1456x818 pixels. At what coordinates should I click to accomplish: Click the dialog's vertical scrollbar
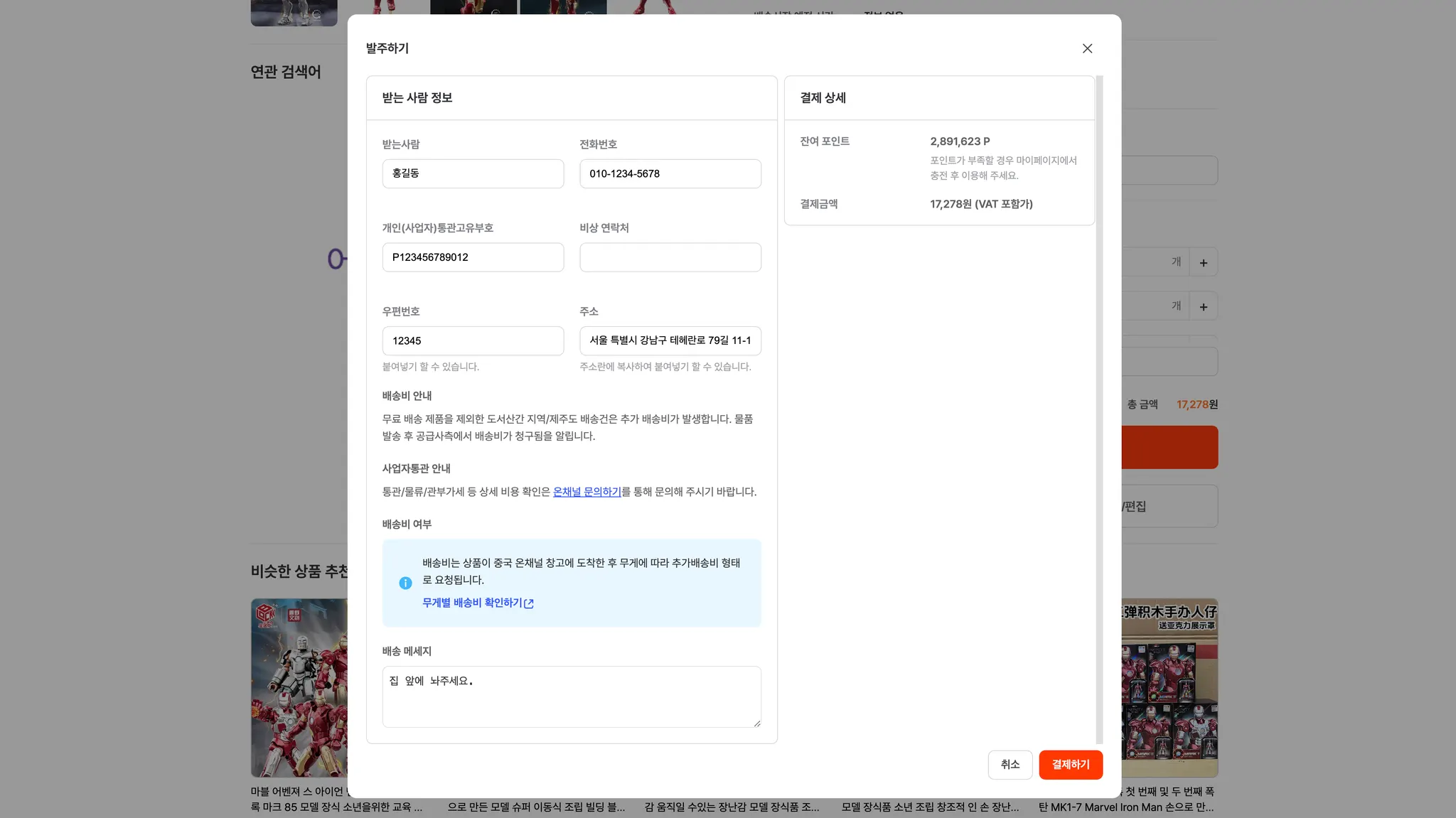tap(1099, 409)
